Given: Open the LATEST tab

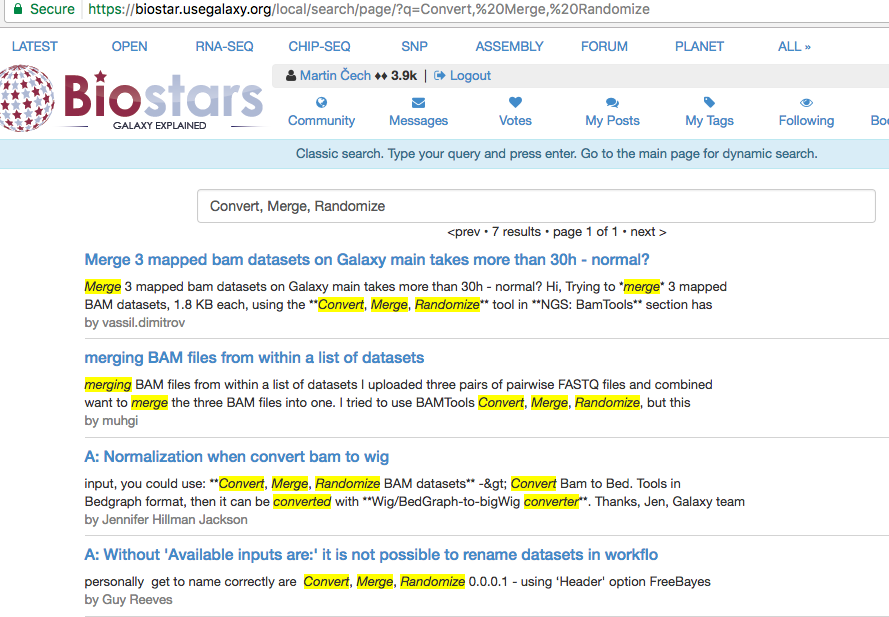Looking at the screenshot, I should 35,47.
